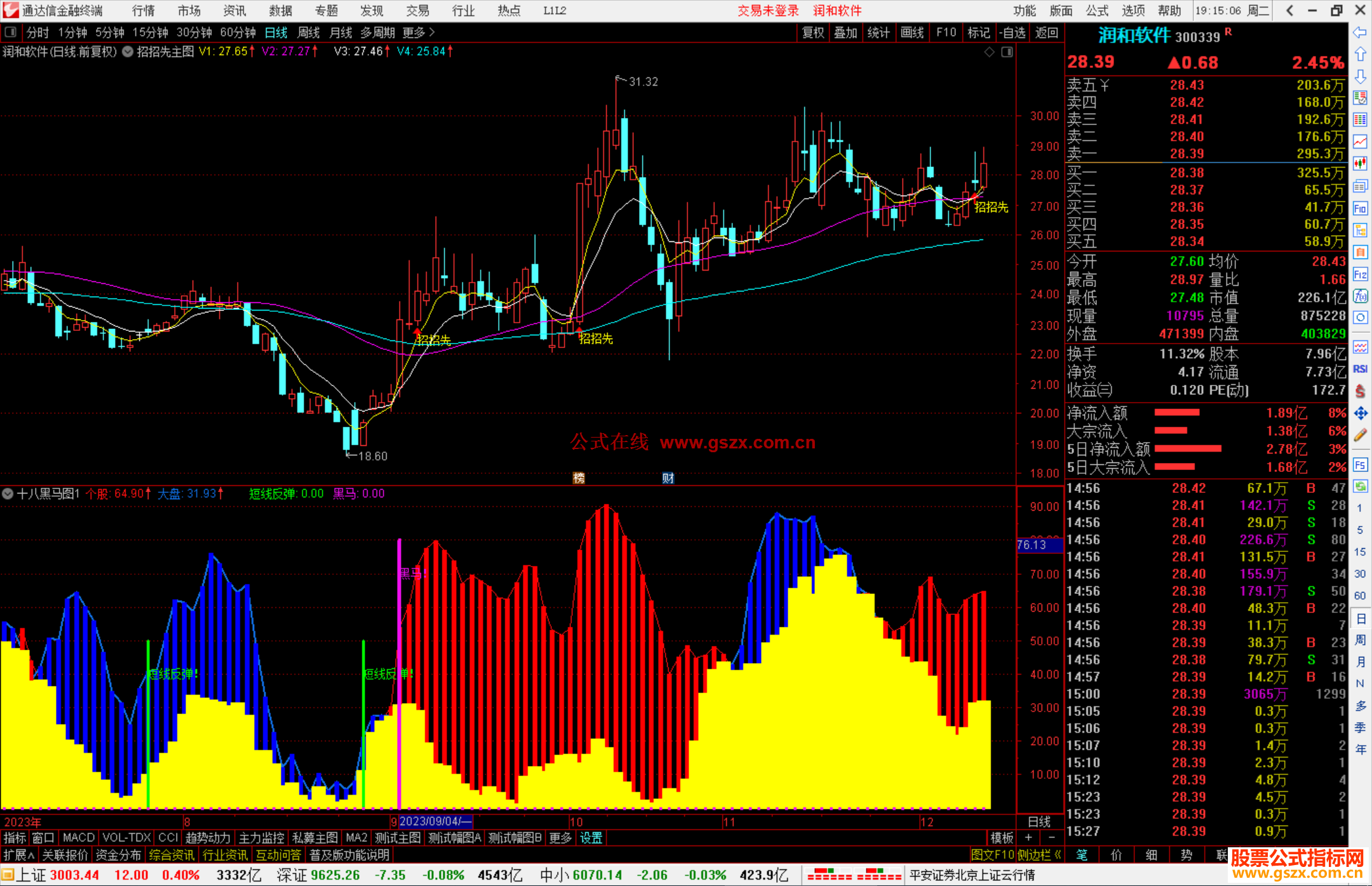Click the back arrow icon in right sidebar
Screen dimensions: 1372x886
tap(1360, 32)
